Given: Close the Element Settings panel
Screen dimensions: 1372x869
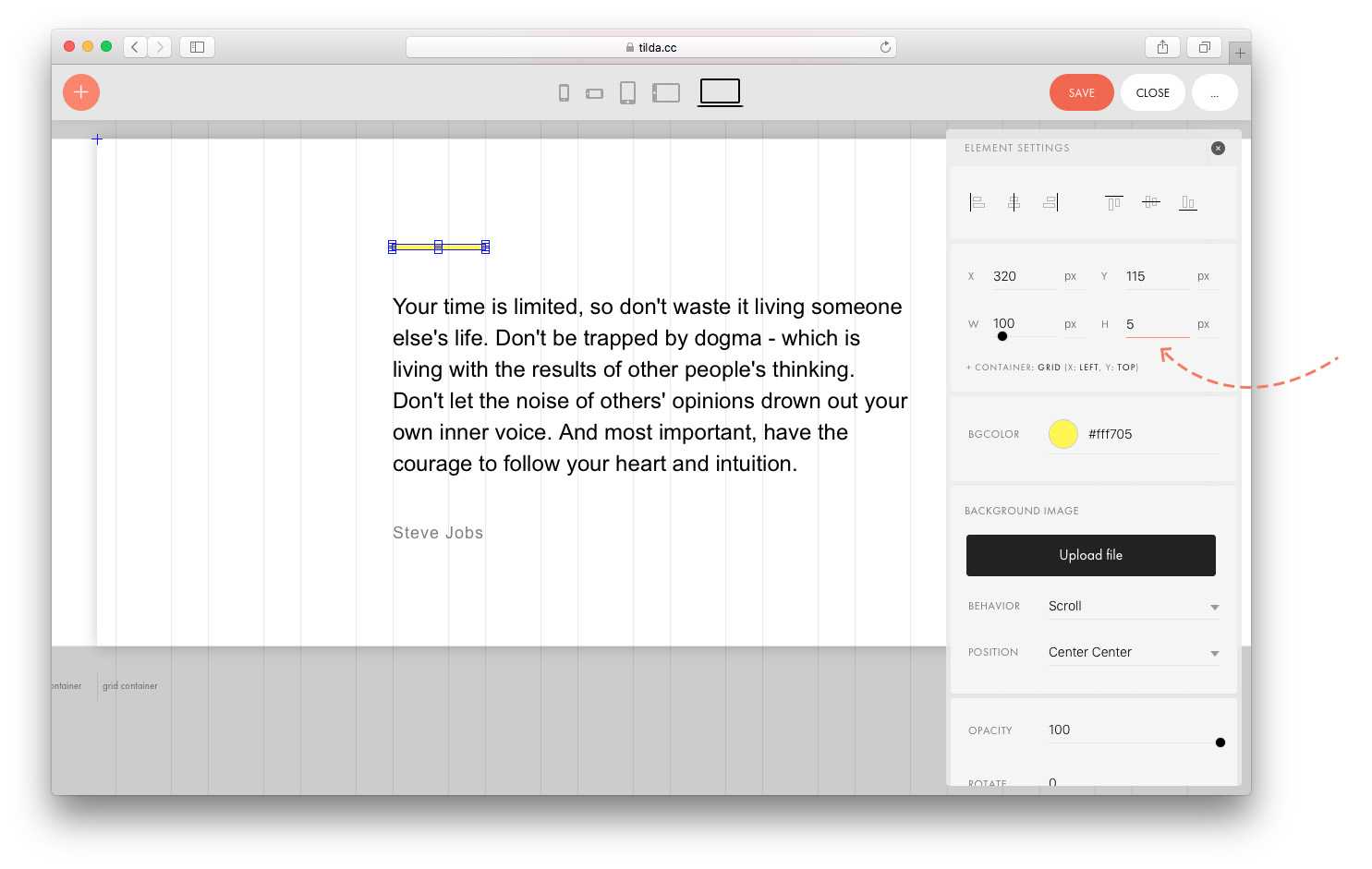Looking at the screenshot, I should (1218, 148).
